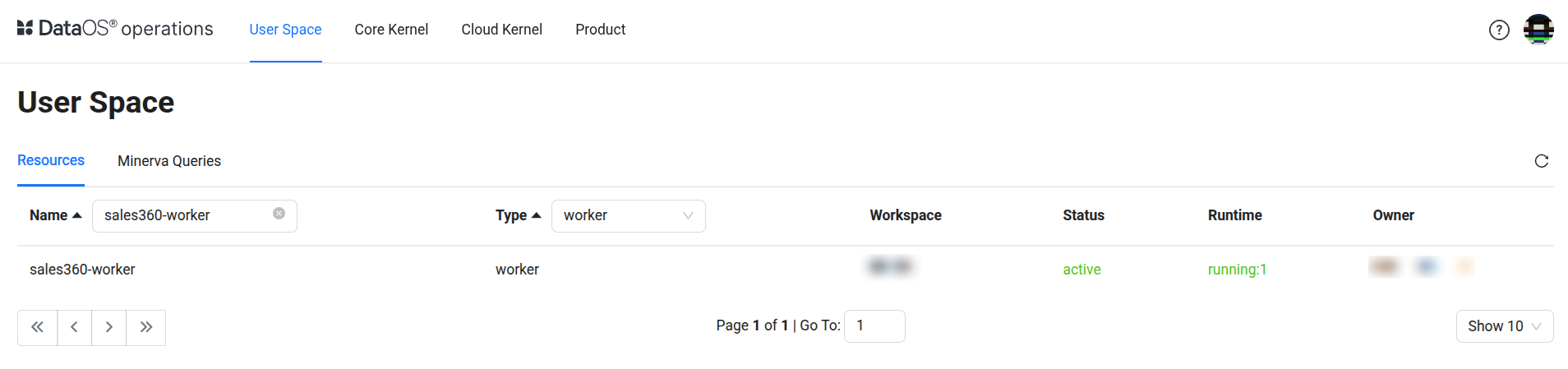Go to the previous page
This screenshot has width=1568, height=369.
(75, 327)
